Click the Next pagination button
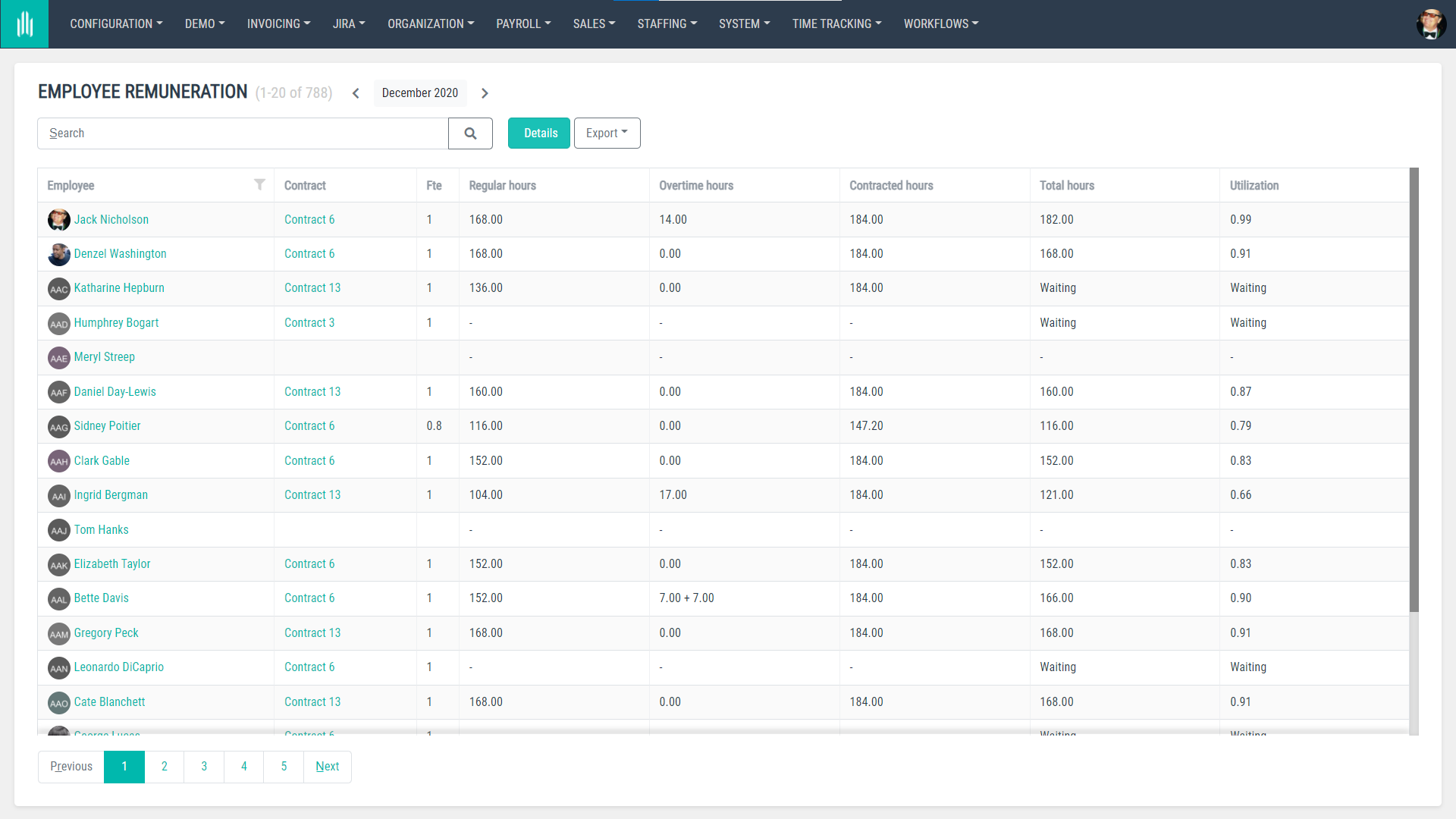 tap(327, 767)
